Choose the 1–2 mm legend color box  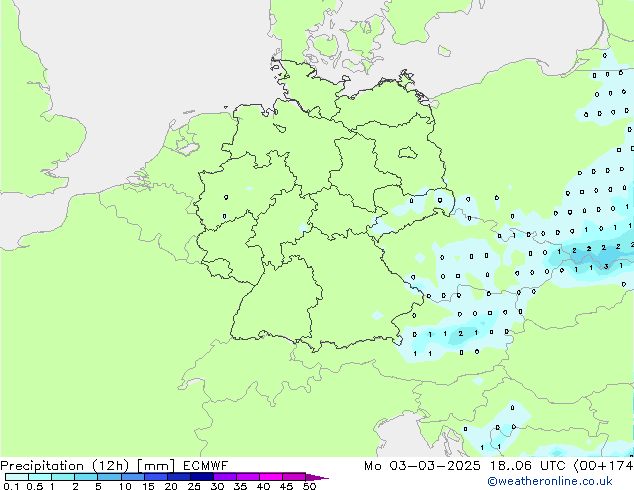point(63,477)
